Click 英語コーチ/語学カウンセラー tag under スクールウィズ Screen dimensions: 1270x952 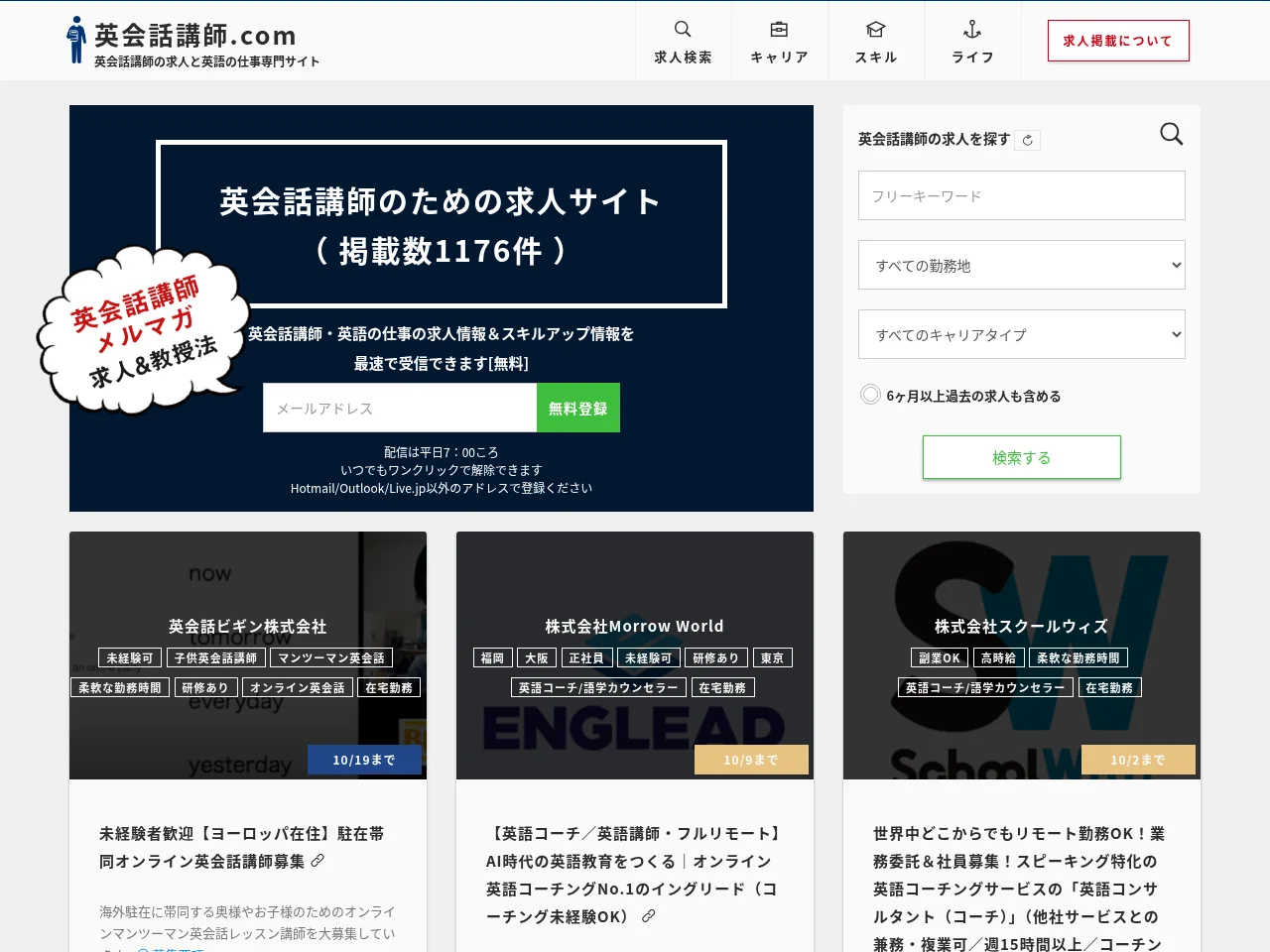985,687
